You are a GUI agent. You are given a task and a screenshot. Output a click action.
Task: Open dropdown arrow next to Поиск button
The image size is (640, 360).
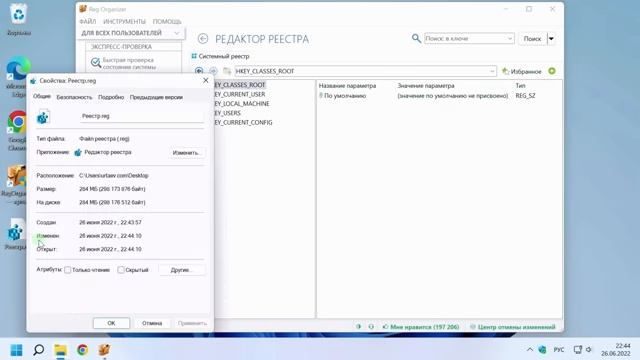click(x=551, y=39)
